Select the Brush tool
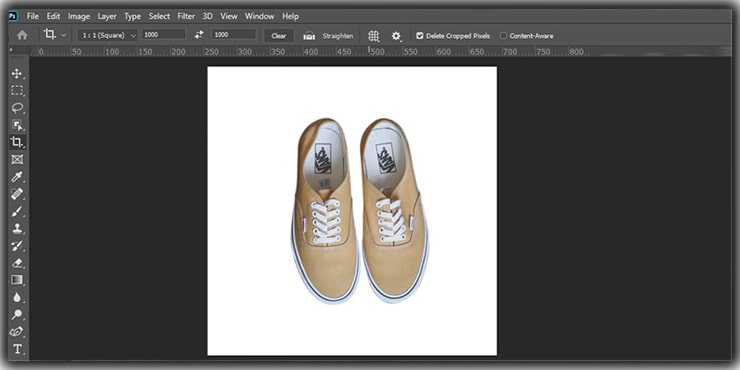 pyautogui.click(x=17, y=211)
